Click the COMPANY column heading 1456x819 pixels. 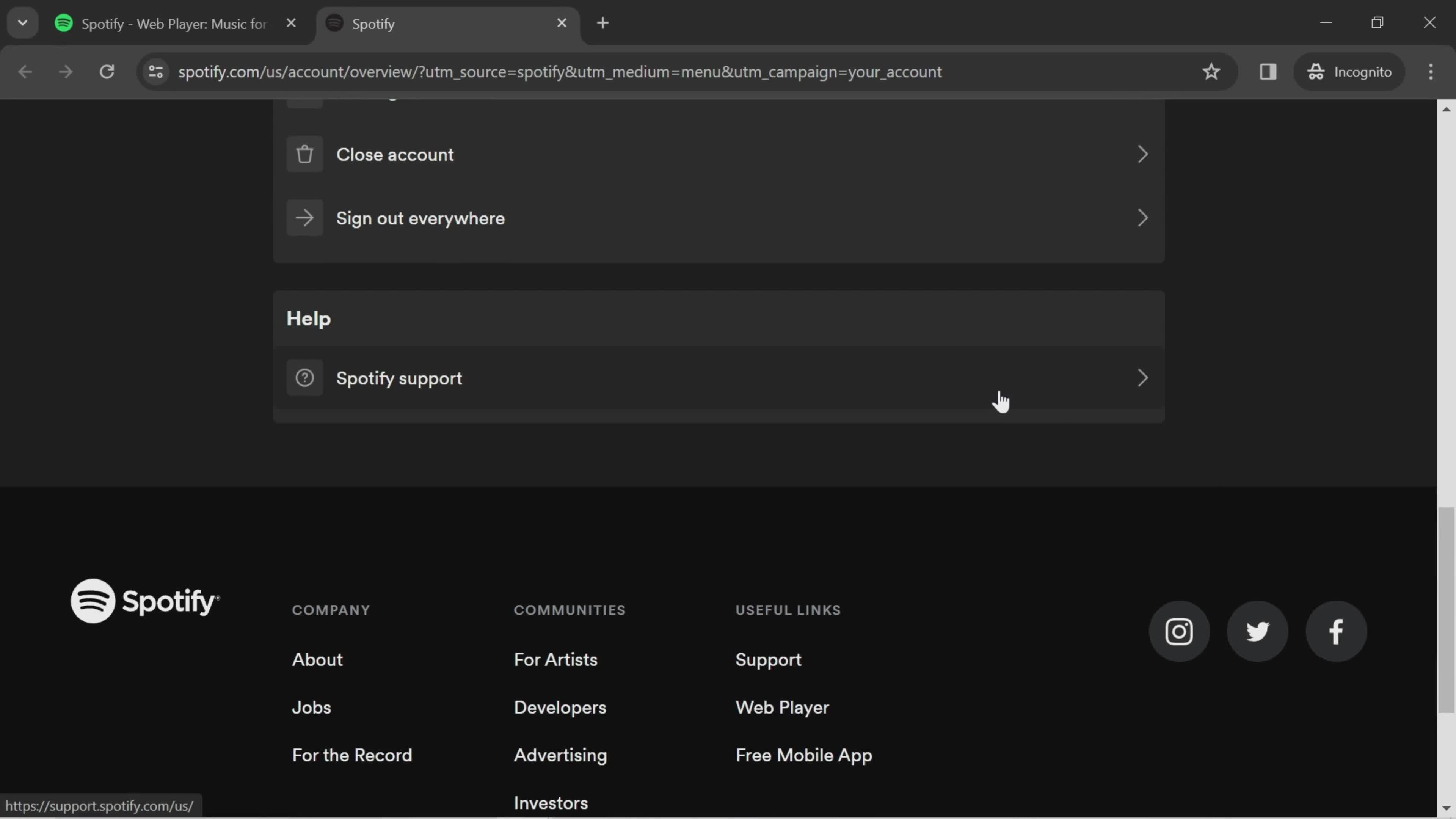[x=331, y=610]
